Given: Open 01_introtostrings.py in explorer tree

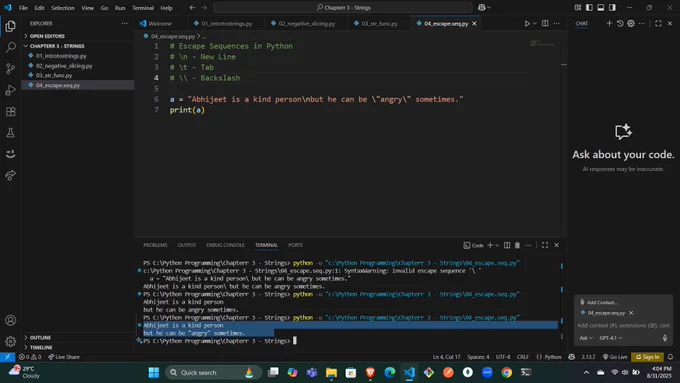Looking at the screenshot, I should click(x=61, y=56).
